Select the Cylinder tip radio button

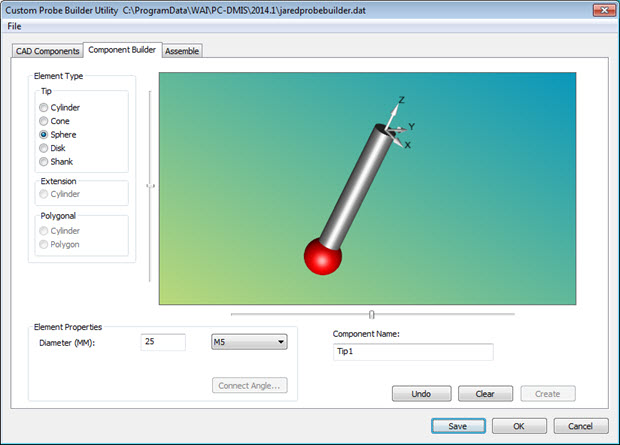tap(43, 107)
